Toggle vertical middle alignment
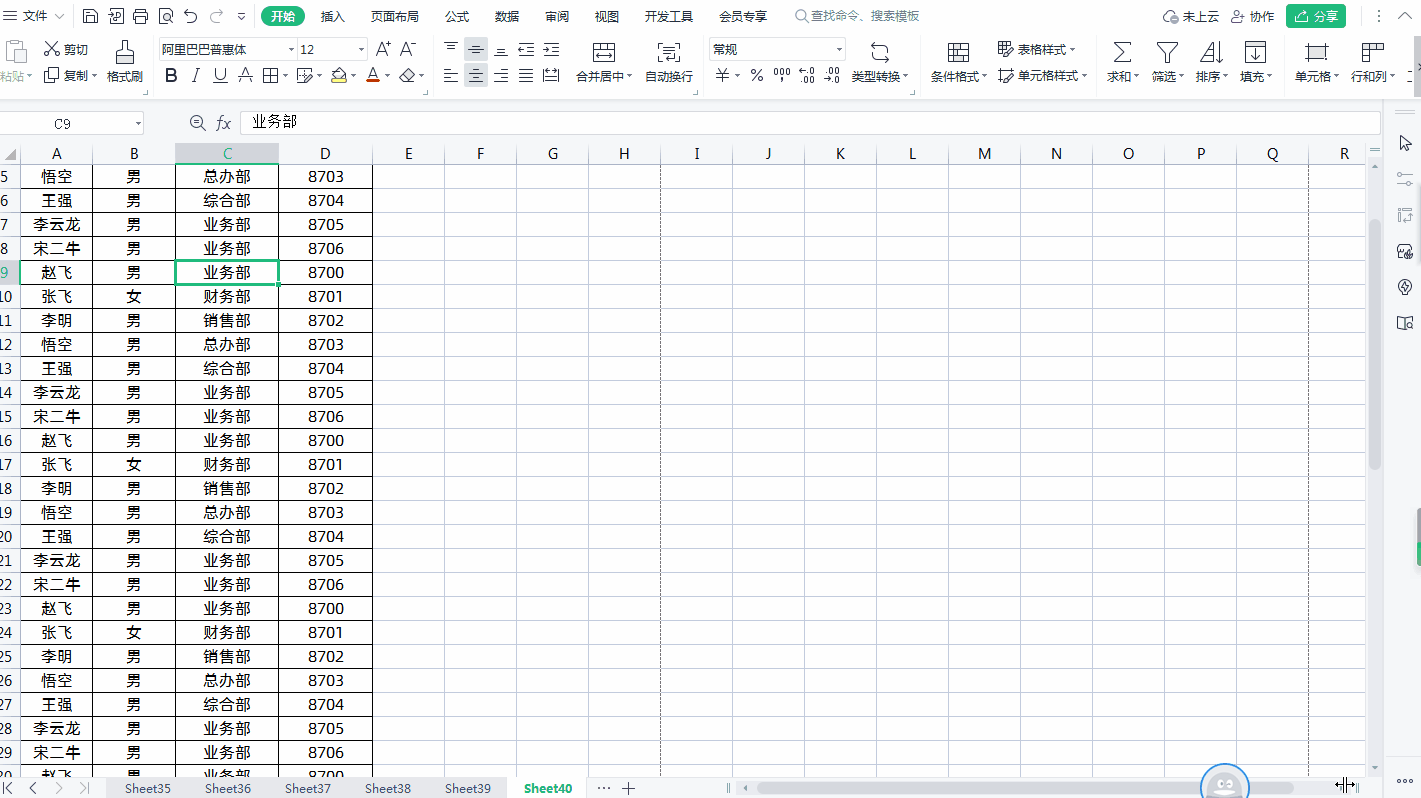The image size is (1421, 798). click(x=476, y=49)
